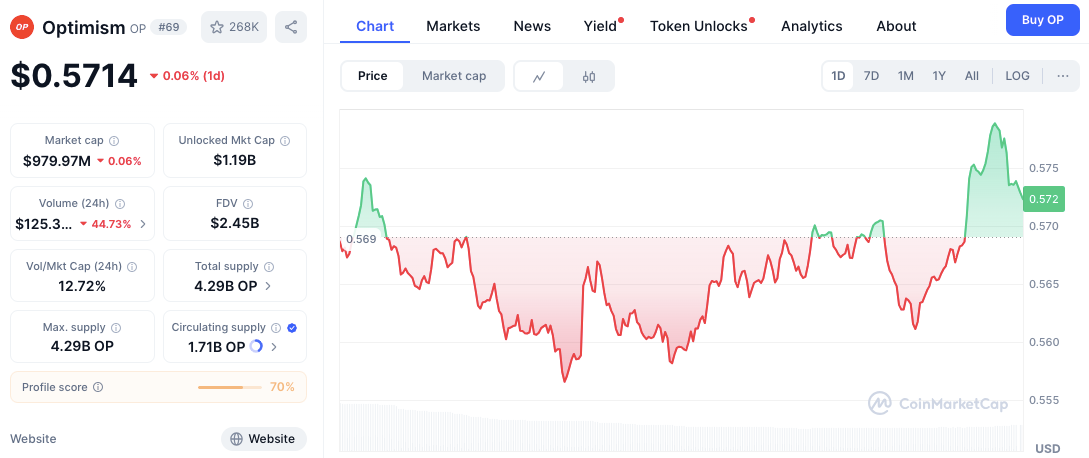The image size is (1089, 458).
Task: Click the share icon next to watchlist
Action: (x=291, y=27)
